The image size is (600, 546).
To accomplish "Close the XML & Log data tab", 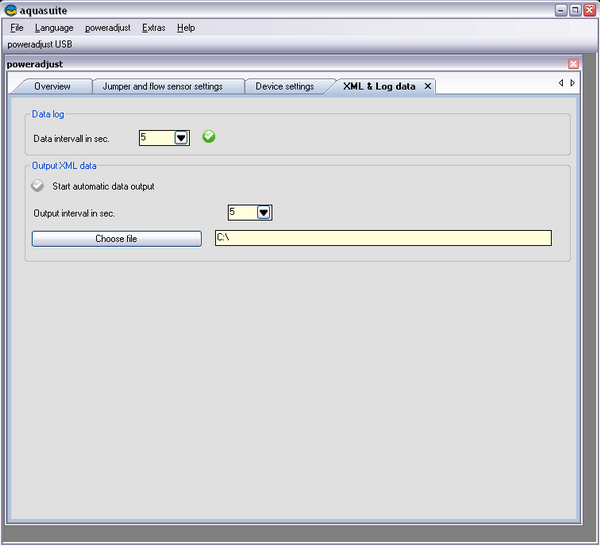I will coord(428,86).
